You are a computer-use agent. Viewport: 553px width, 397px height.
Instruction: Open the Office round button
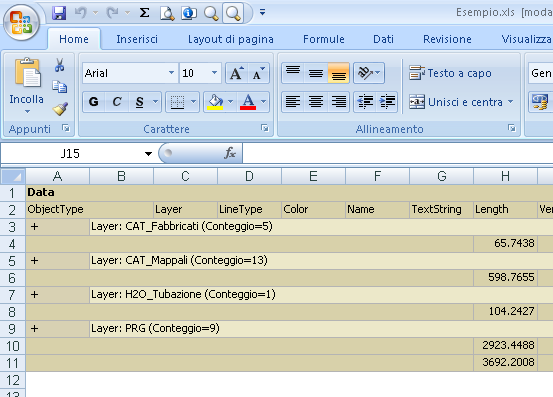[21, 23]
